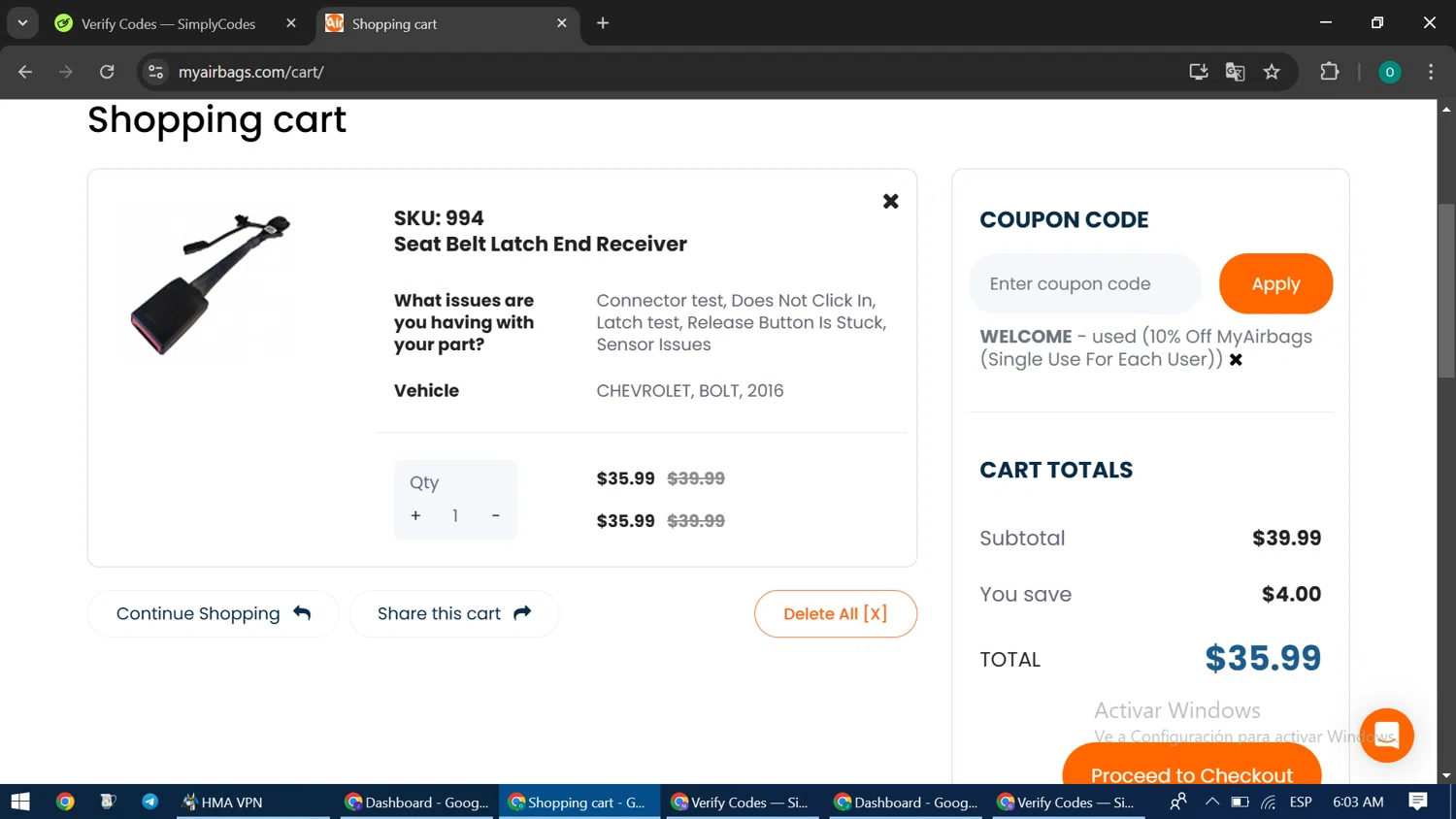Decrease quantity with the minus button
The image size is (1456, 819).
pyautogui.click(x=495, y=515)
